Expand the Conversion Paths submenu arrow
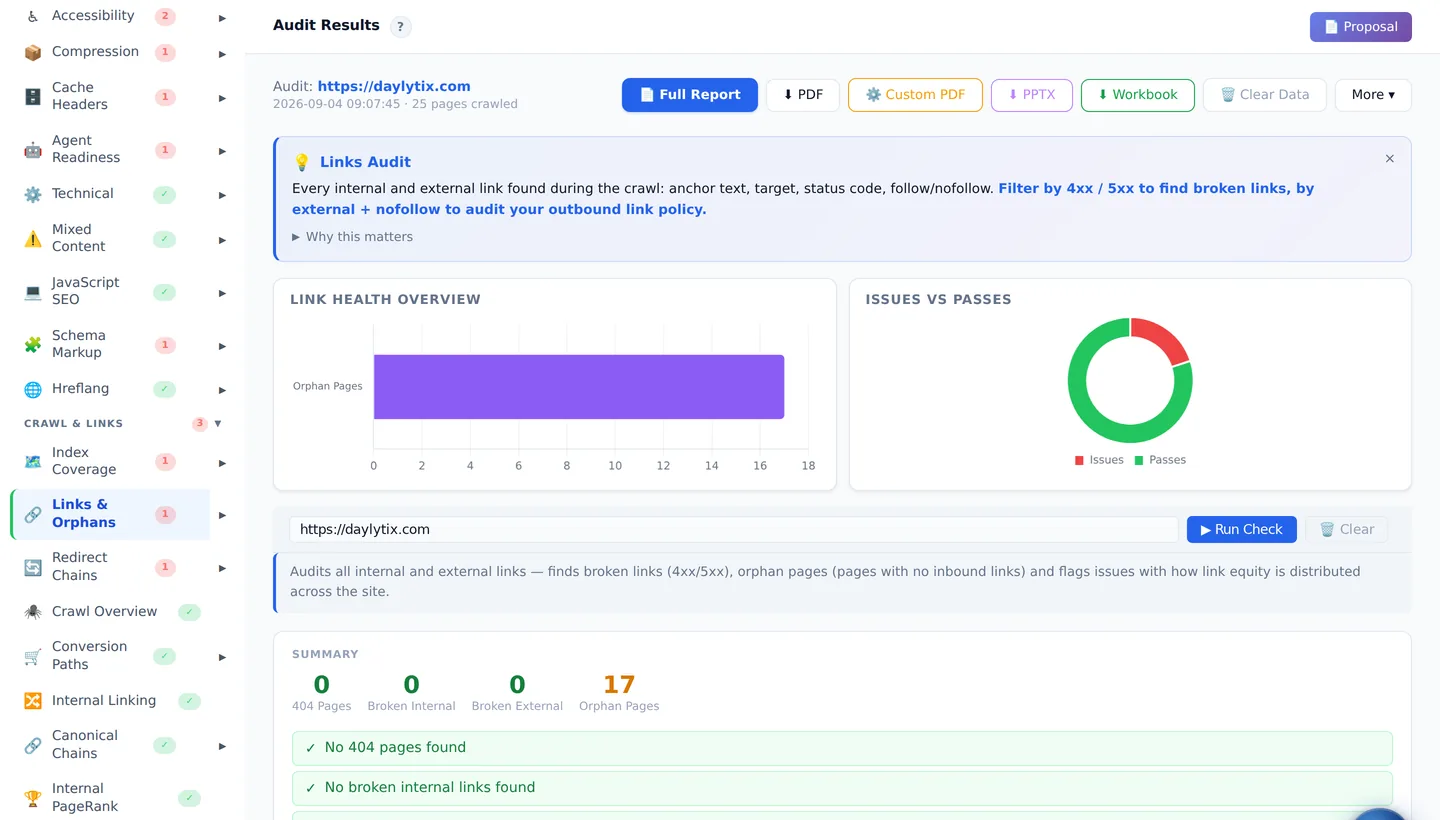 click(222, 657)
